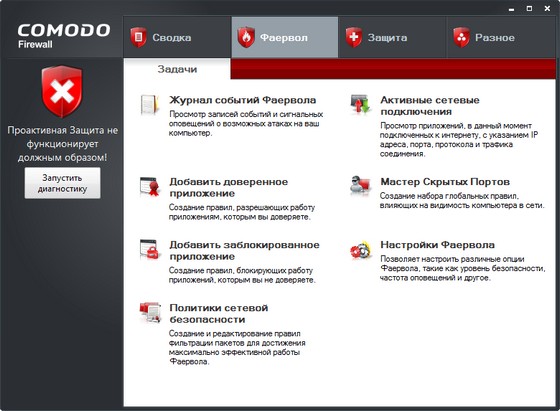Click the firewall settings gears icon
This screenshot has width=560, height=411.
pyautogui.click(x=360, y=250)
